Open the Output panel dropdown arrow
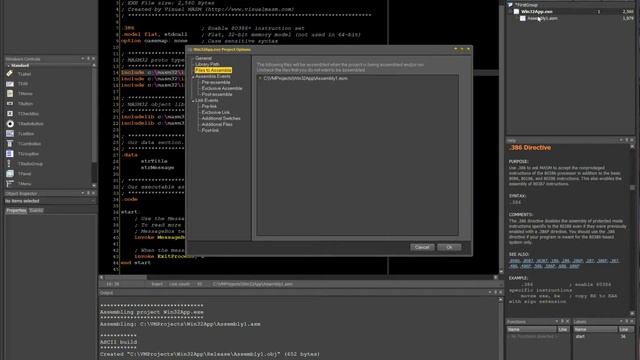 (x=489, y=292)
